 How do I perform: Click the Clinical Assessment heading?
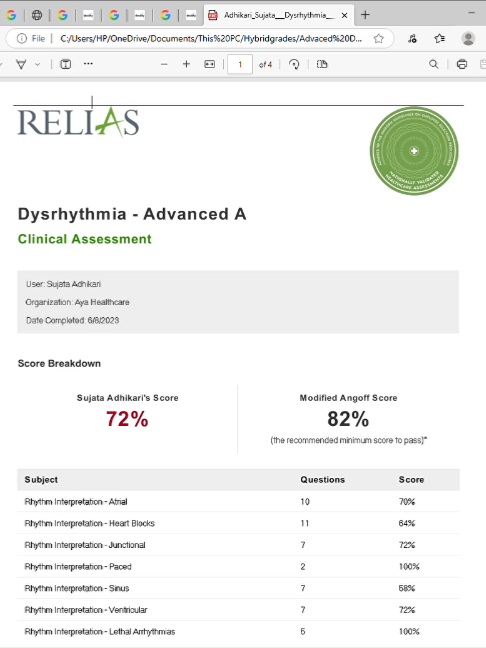85,239
